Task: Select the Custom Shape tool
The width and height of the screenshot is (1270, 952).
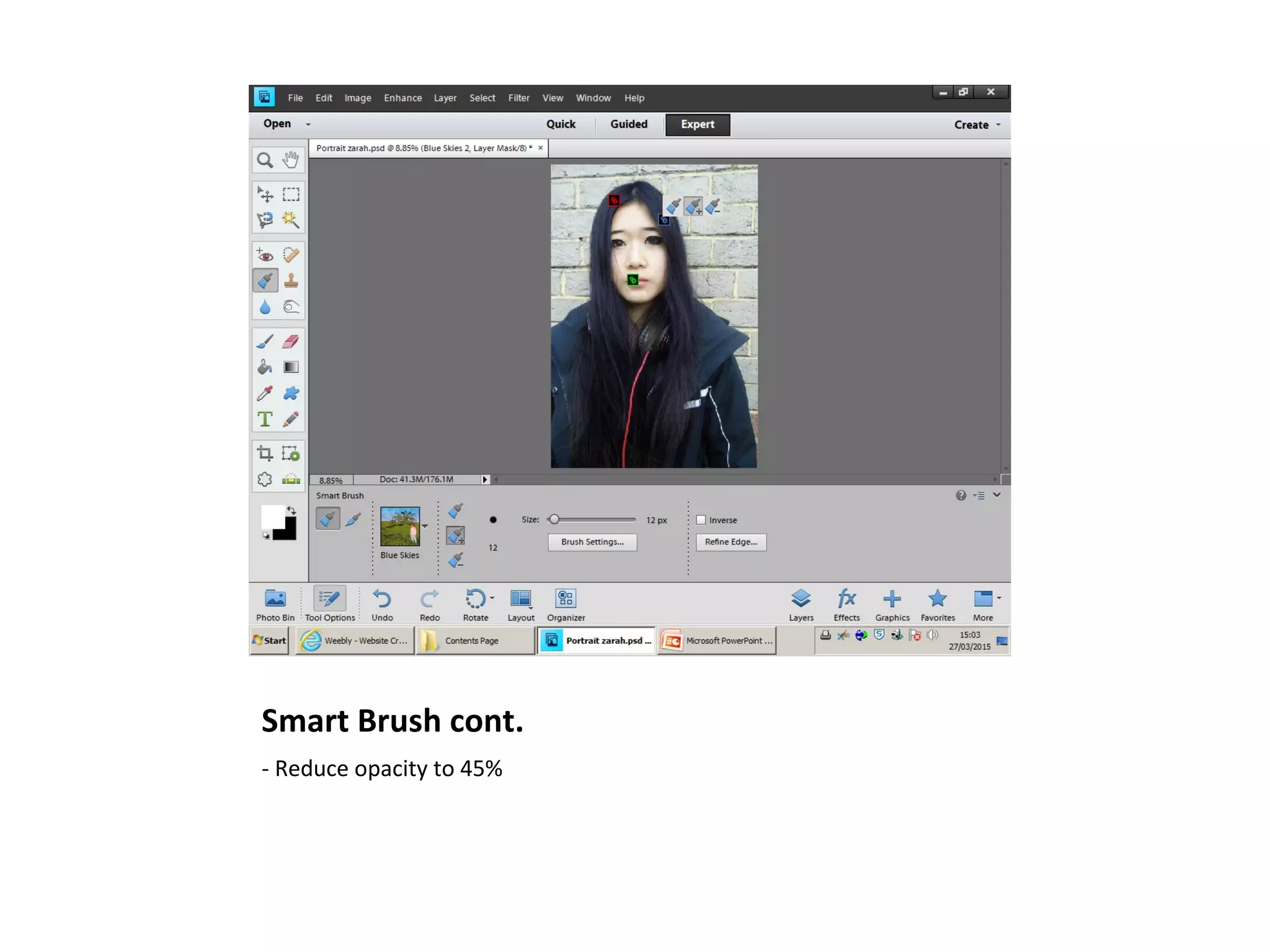Action: pos(291,393)
